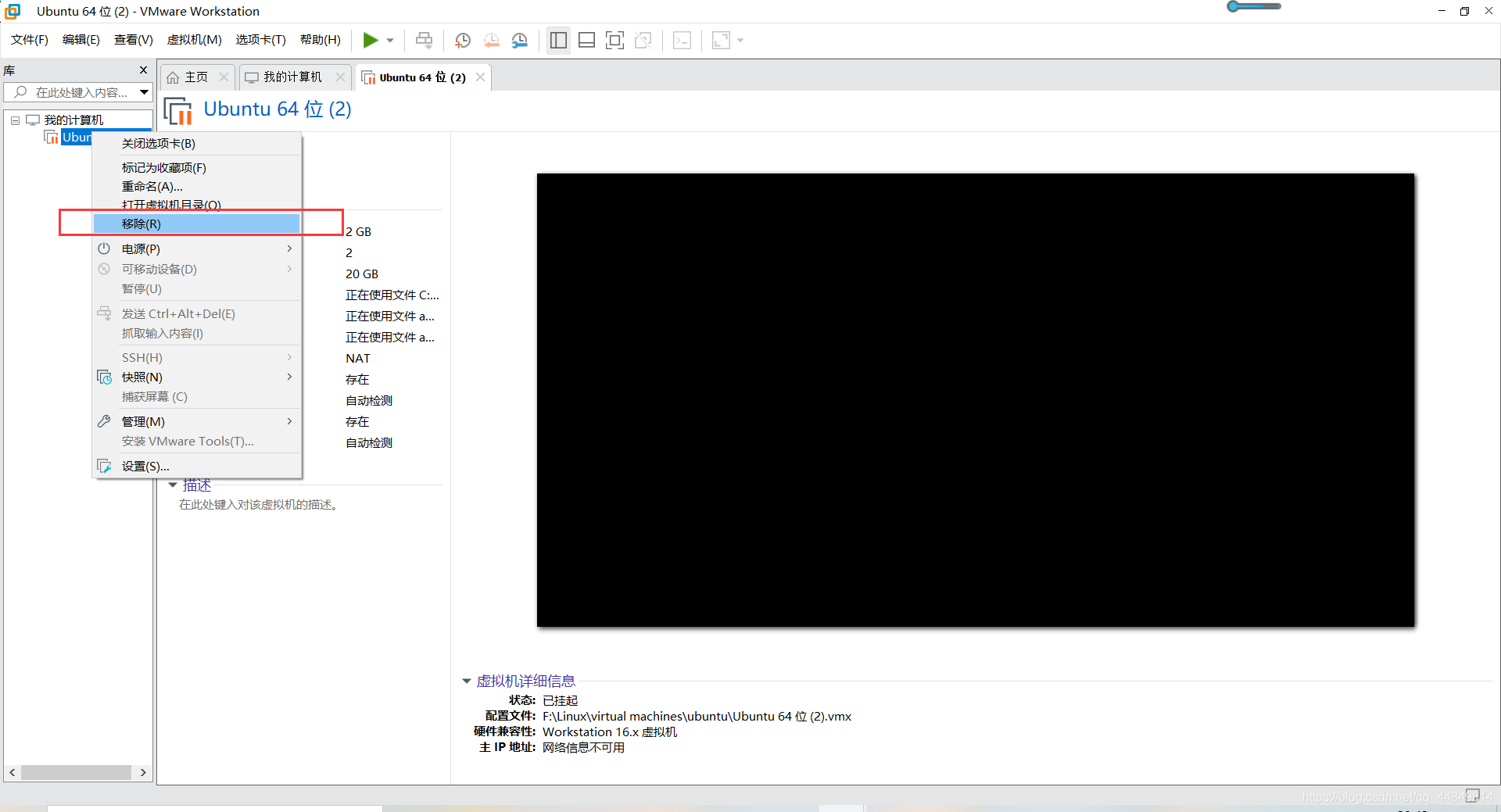The height and width of the screenshot is (812, 1501).
Task: Collapse the 我的计算机 tree node
Action: click(15, 120)
